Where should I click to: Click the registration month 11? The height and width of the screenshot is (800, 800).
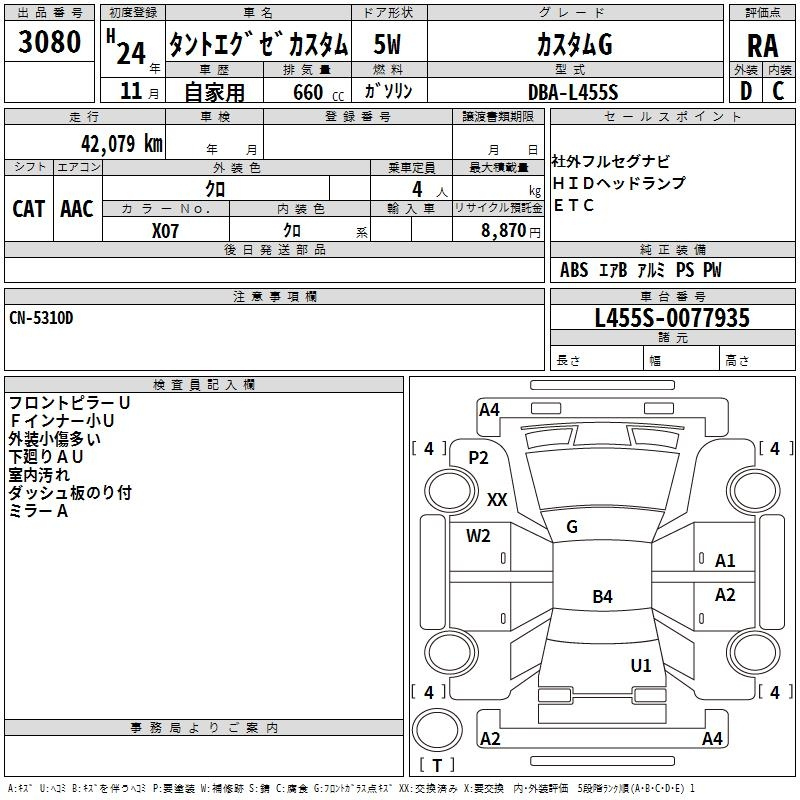131,91
